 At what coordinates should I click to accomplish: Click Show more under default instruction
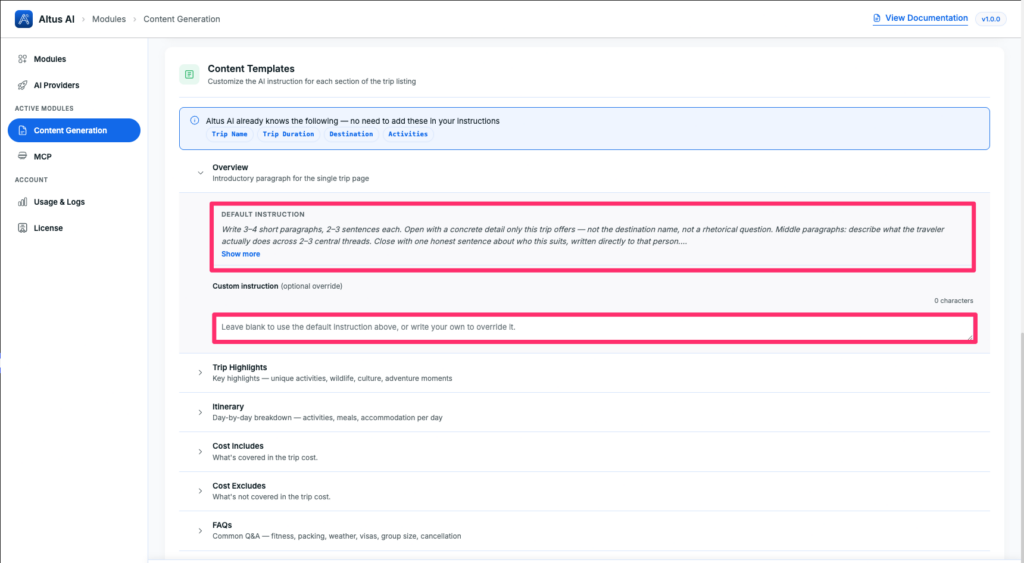pos(240,254)
